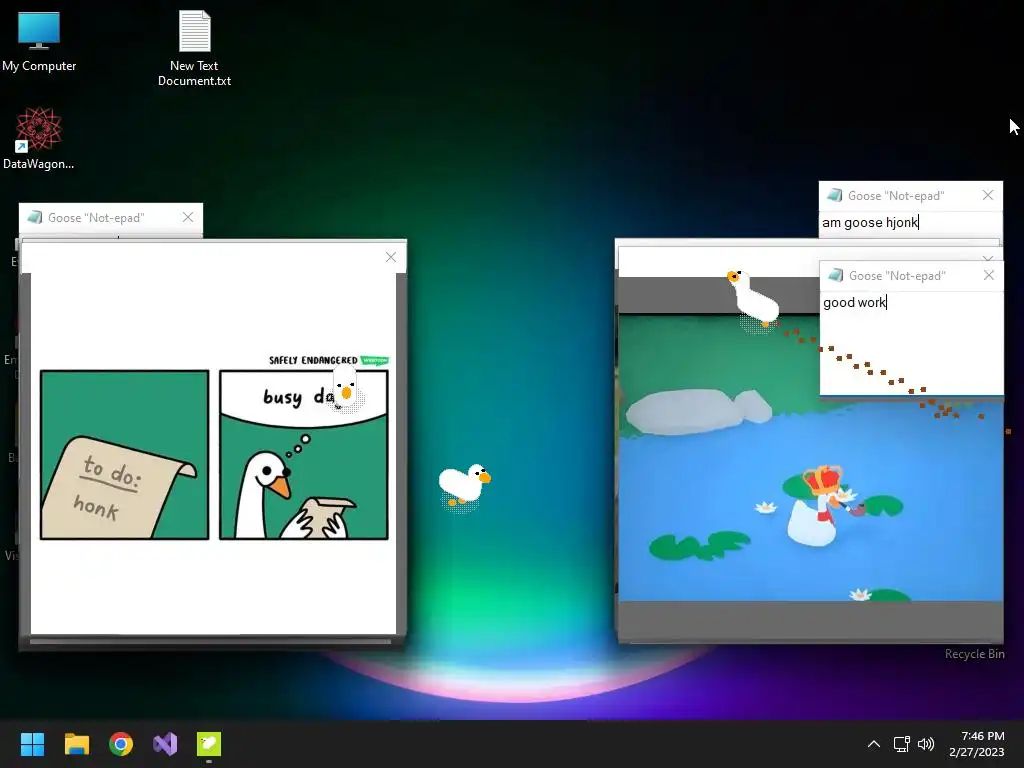
Task: Click in the "good work" notepad text area
Action: (x=911, y=342)
